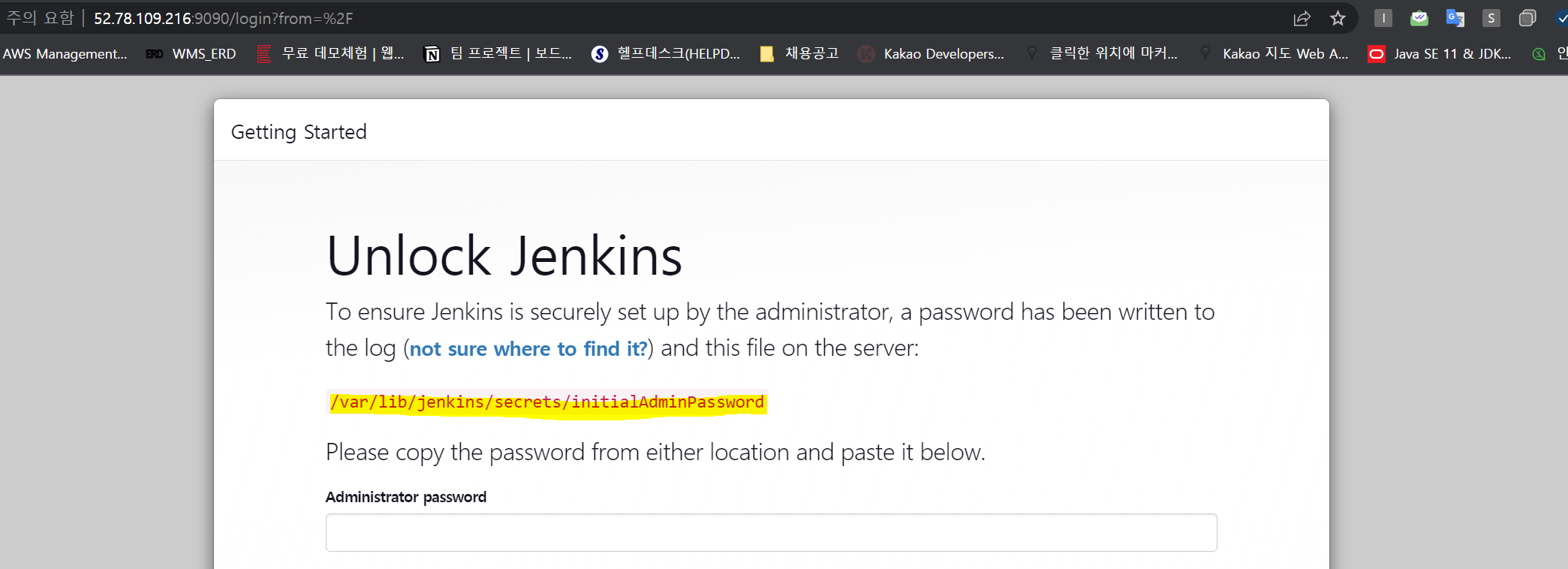Click the 'Administrator password' label
Viewport: 1568px width, 569px height.
click(406, 497)
